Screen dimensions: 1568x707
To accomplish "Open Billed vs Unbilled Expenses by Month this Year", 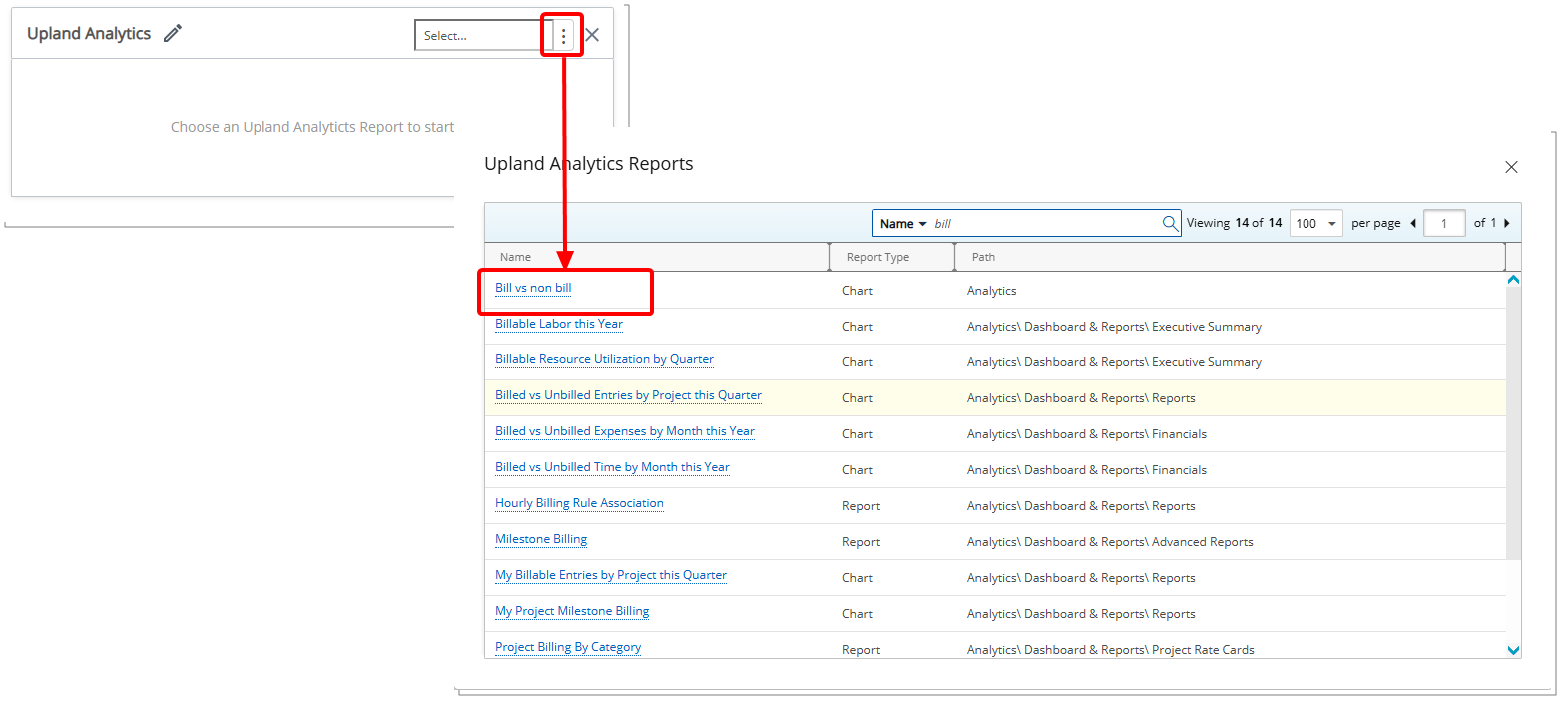I will tap(625, 431).
